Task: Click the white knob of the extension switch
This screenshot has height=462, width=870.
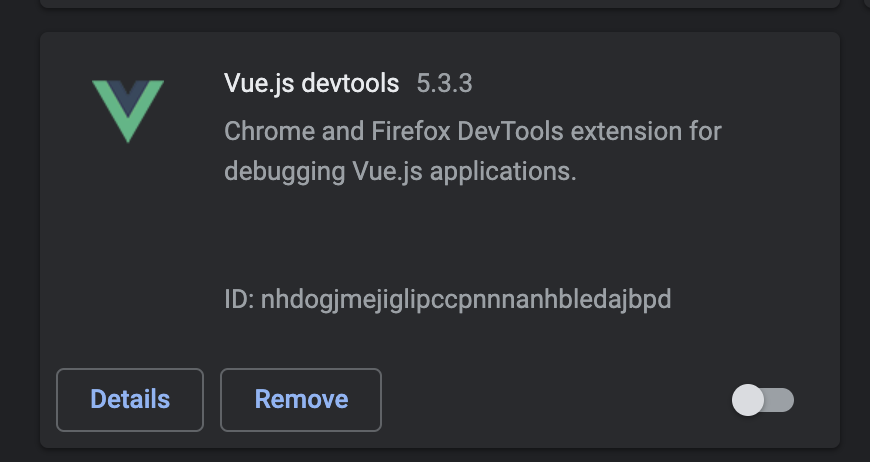Action: coord(748,400)
